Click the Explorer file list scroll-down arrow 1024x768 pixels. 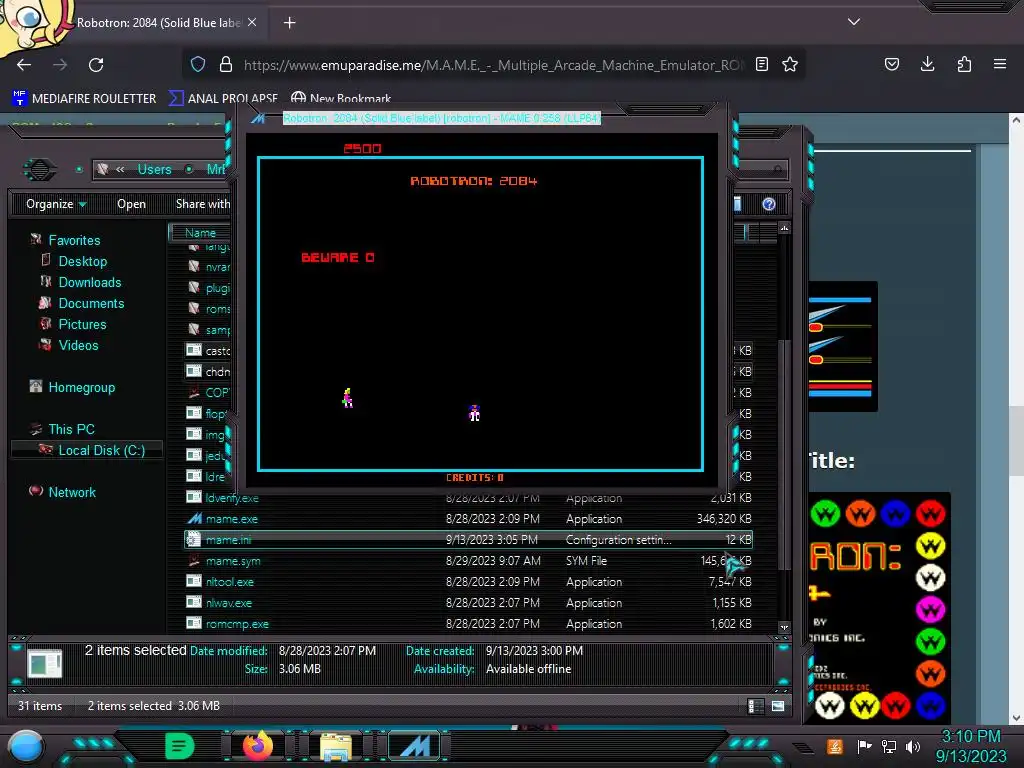click(784, 627)
